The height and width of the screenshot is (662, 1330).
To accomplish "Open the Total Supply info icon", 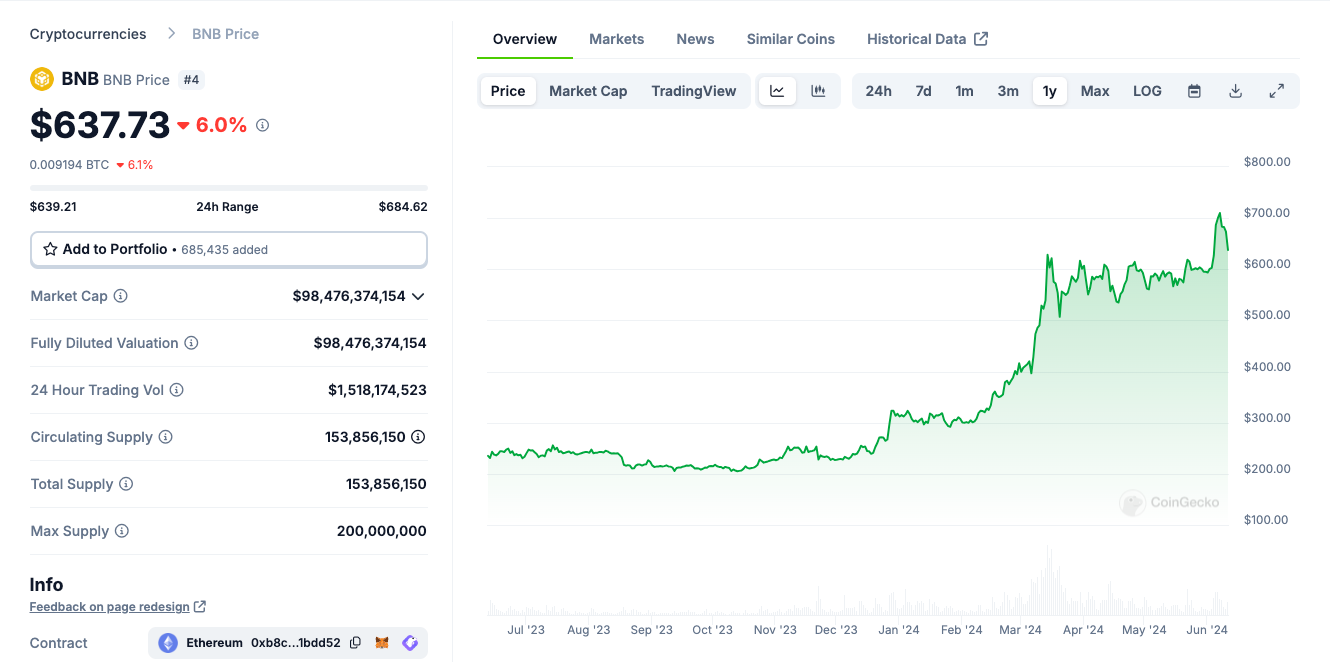I will click(x=126, y=484).
